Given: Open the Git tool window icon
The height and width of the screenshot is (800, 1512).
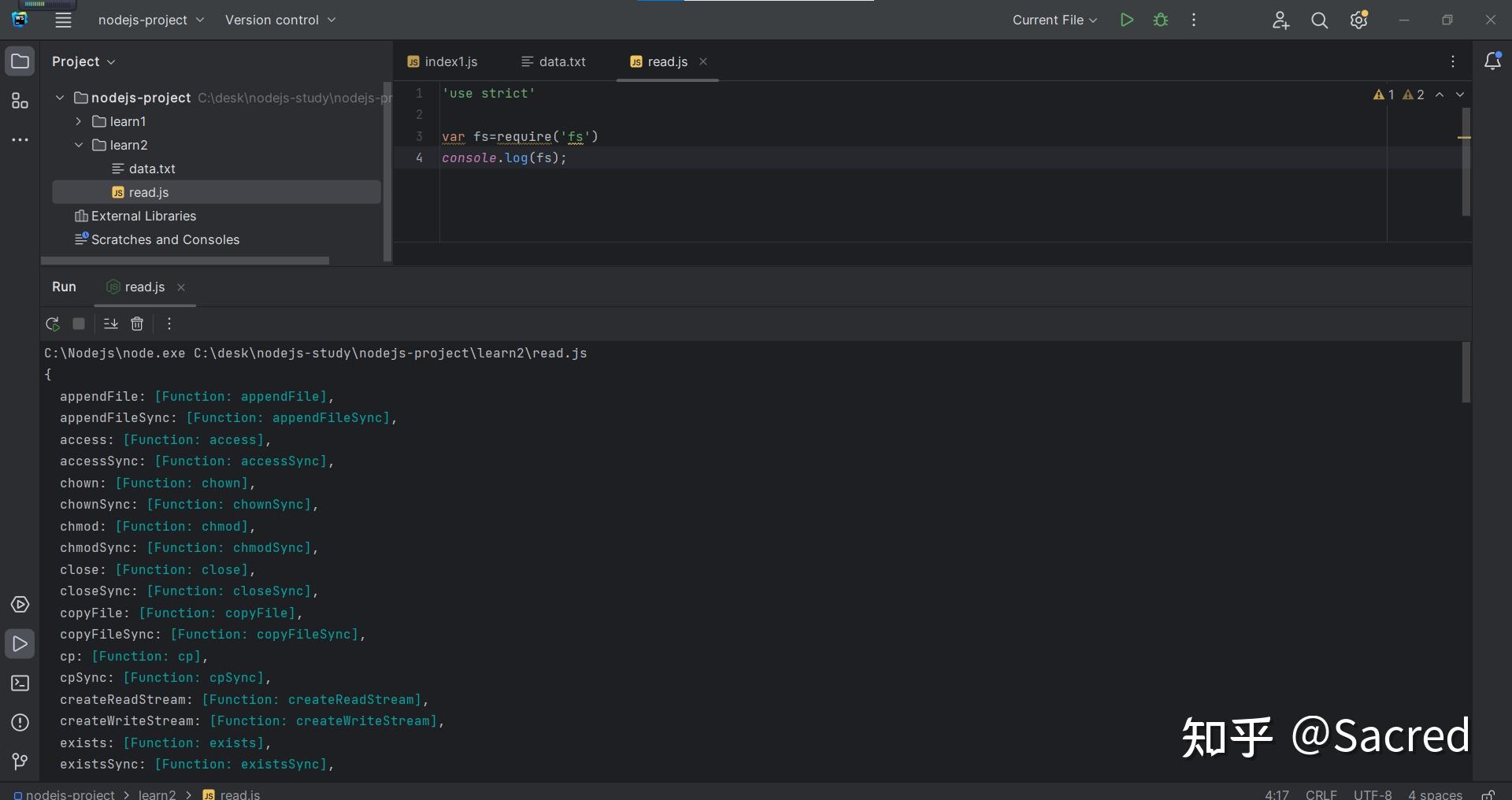Looking at the screenshot, I should [20, 762].
